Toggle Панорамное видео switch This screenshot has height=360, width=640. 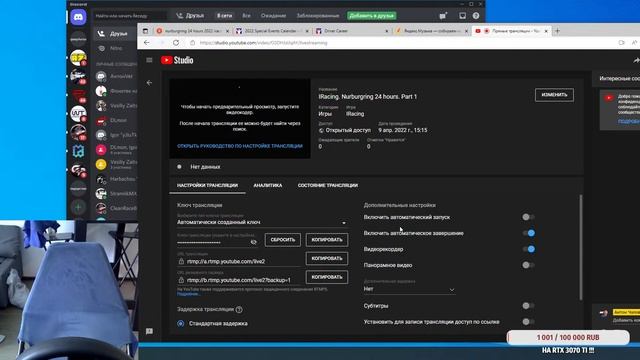(529, 265)
